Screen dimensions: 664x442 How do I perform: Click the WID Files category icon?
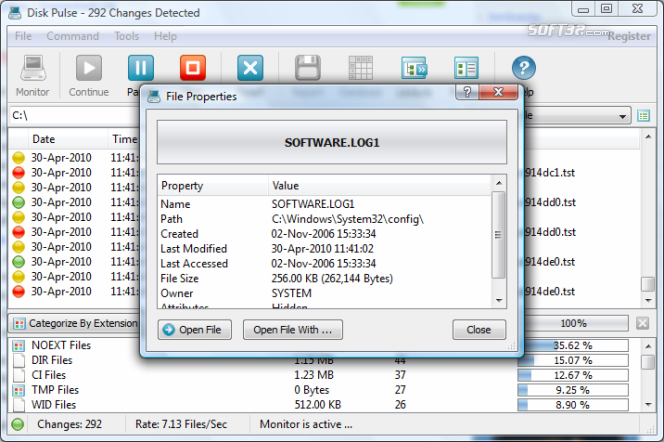point(19,405)
